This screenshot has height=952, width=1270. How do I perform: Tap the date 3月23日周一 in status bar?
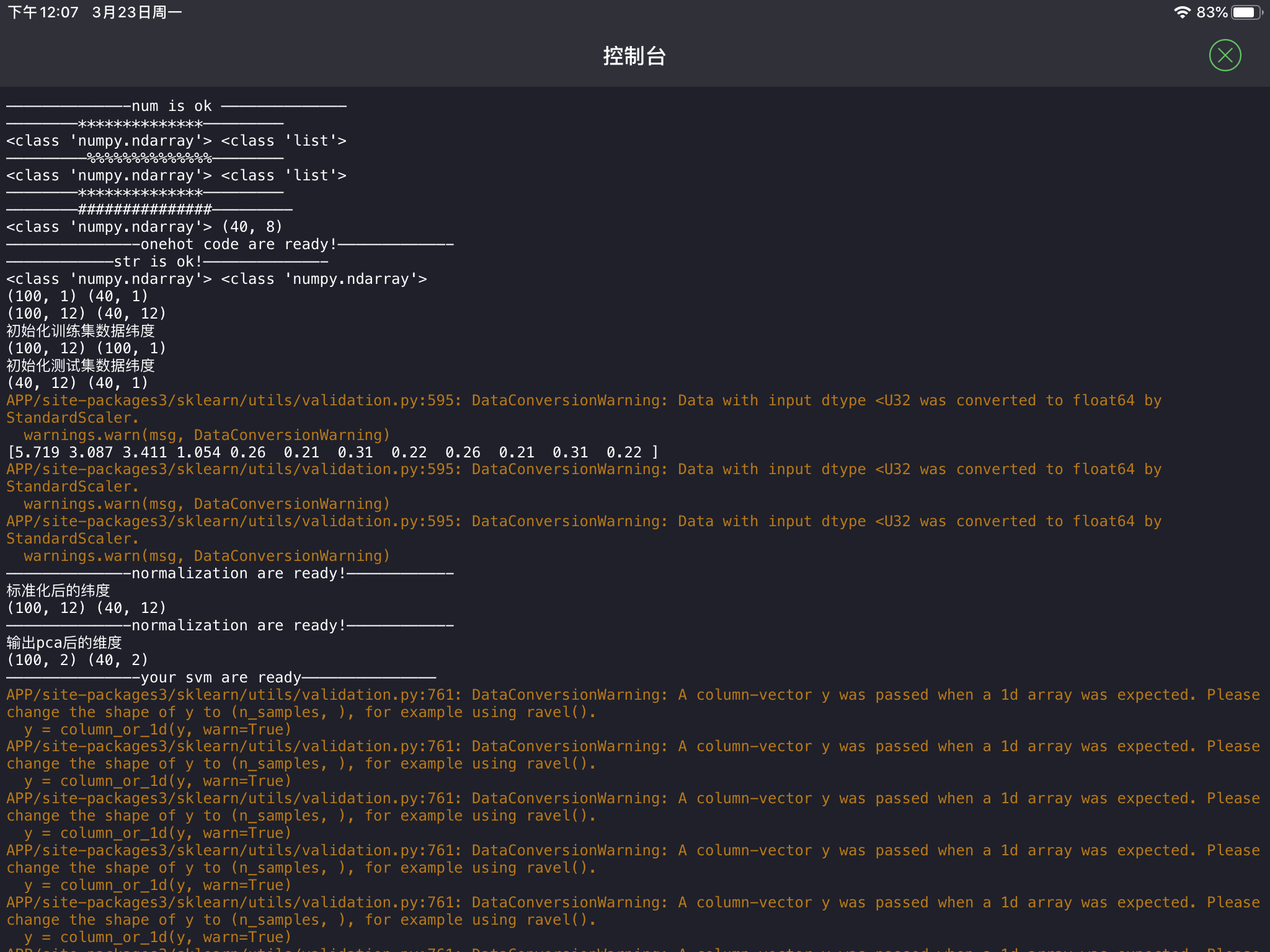(x=136, y=12)
